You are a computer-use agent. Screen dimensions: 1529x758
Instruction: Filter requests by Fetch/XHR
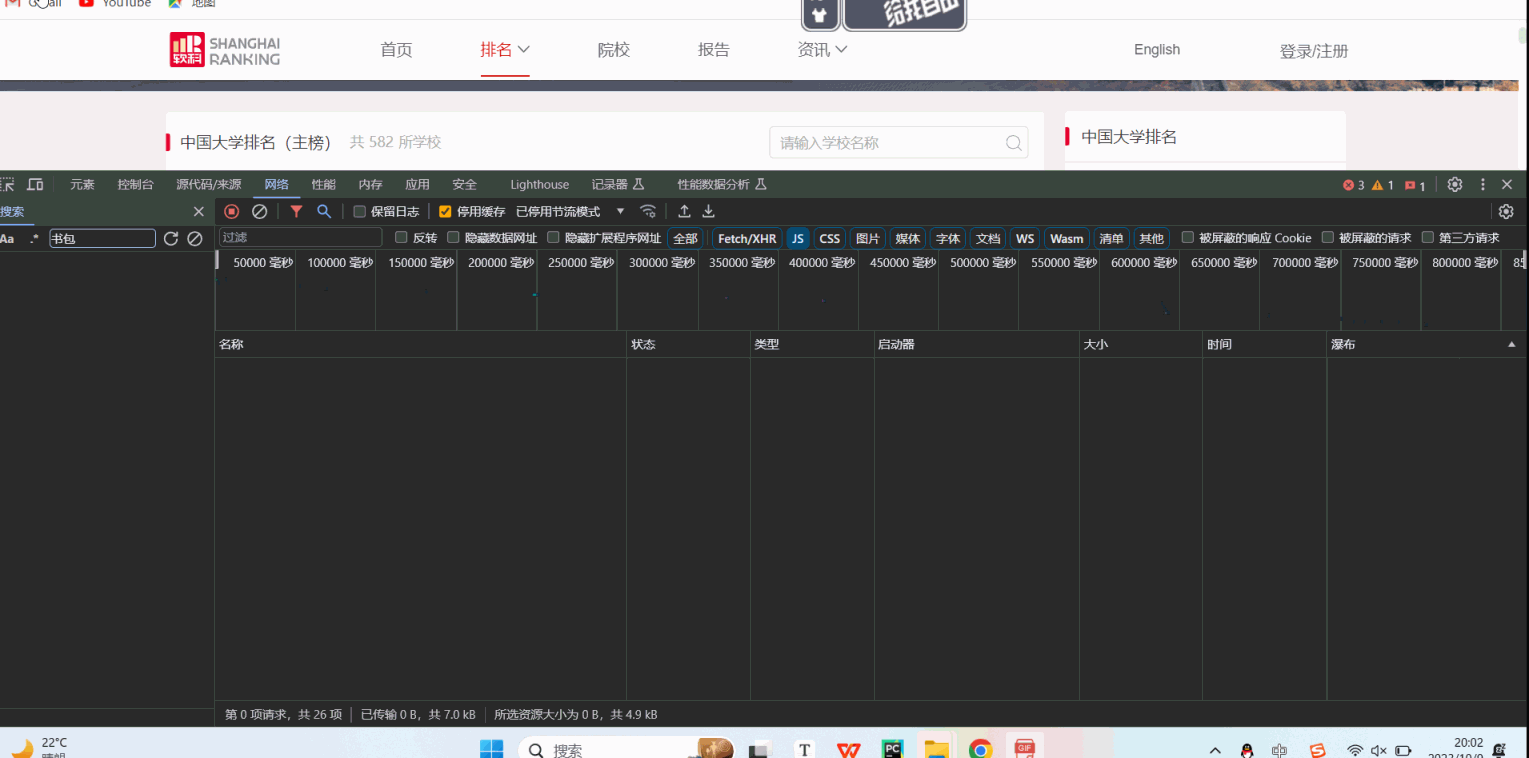coord(747,239)
